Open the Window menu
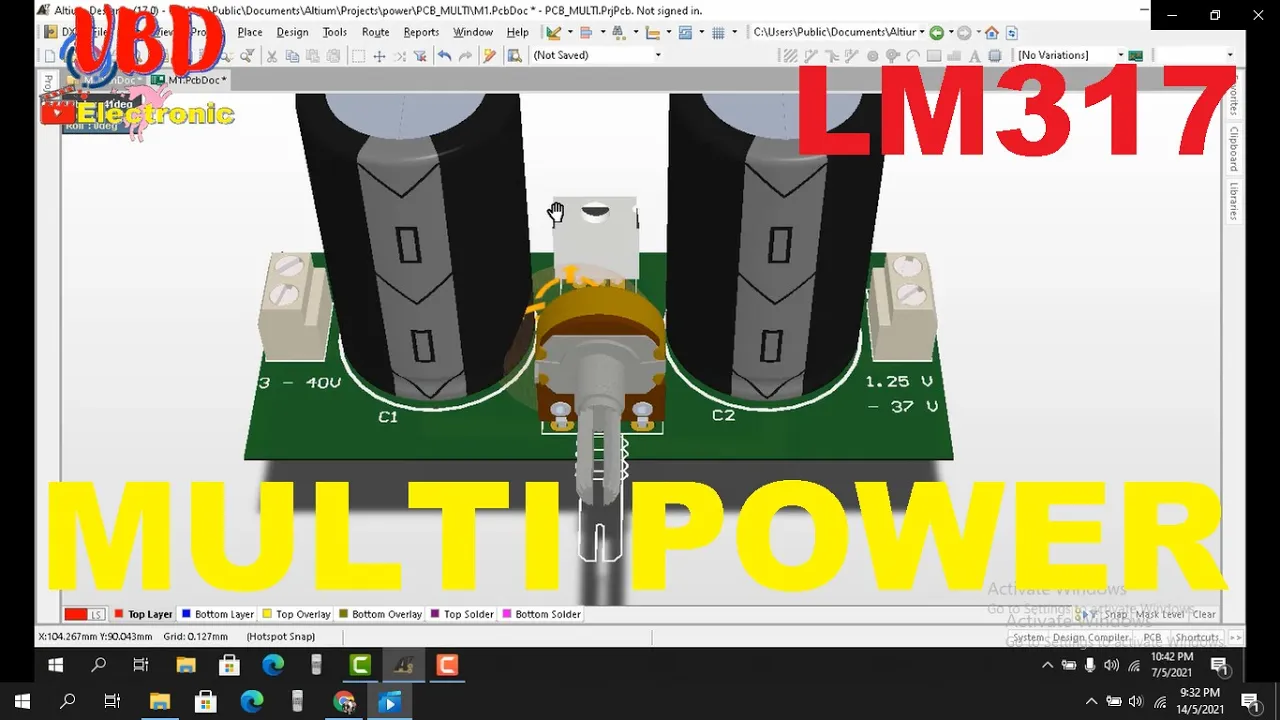The image size is (1280, 720). [473, 32]
